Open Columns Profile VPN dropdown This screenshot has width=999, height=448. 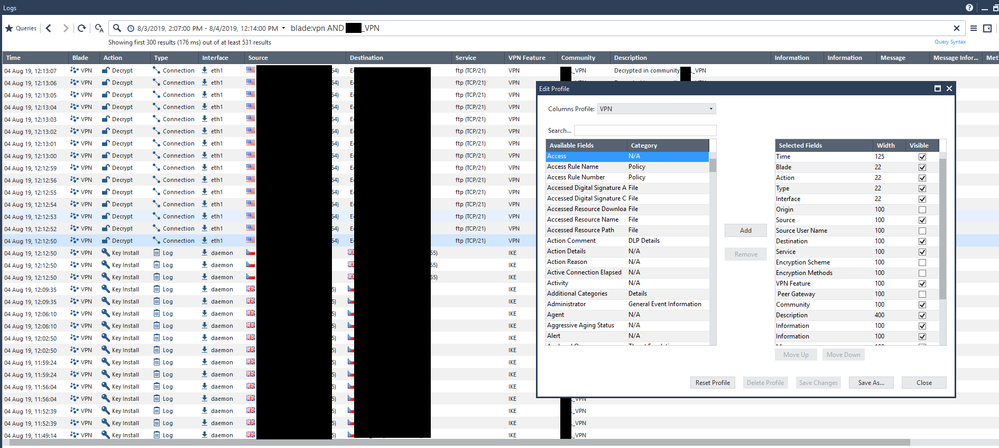(x=656, y=109)
